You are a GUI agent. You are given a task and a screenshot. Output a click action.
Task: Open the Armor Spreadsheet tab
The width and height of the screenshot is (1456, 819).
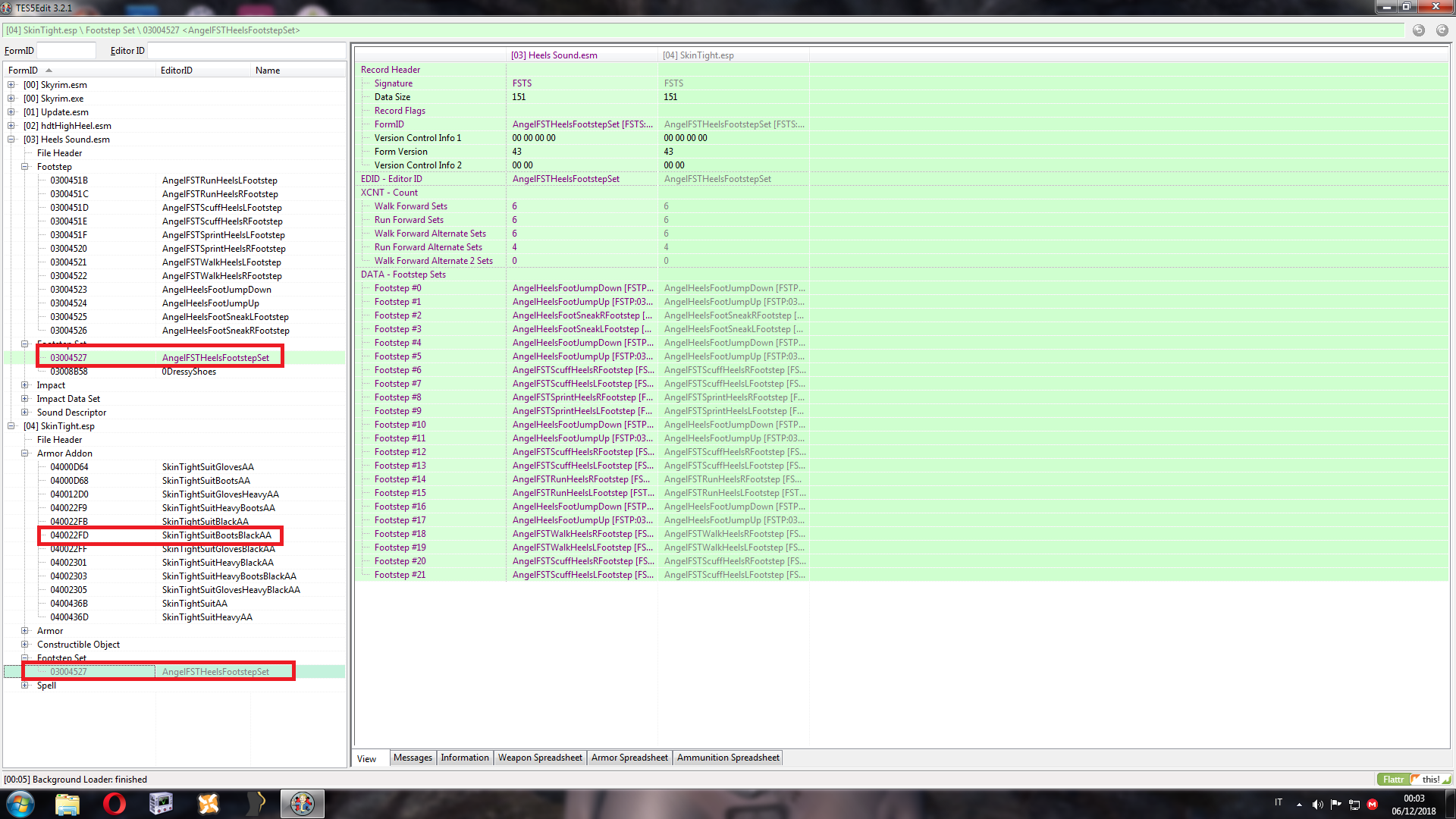tap(629, 758)
